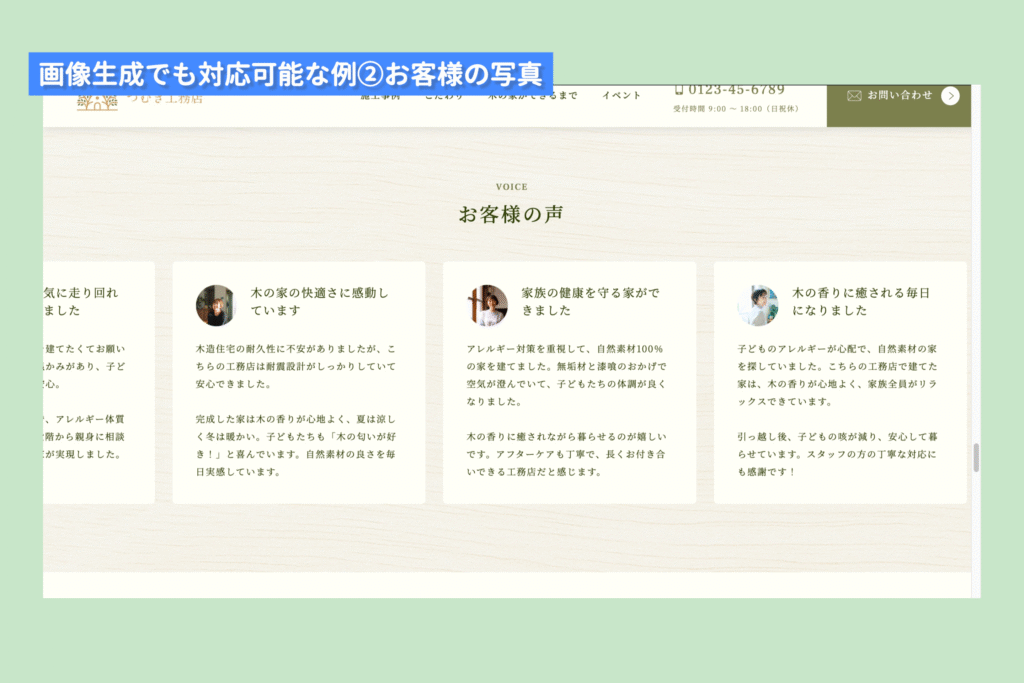Click the title 木の香りに癒される毎日になりました
The image size is (1024, 683).
861,302
